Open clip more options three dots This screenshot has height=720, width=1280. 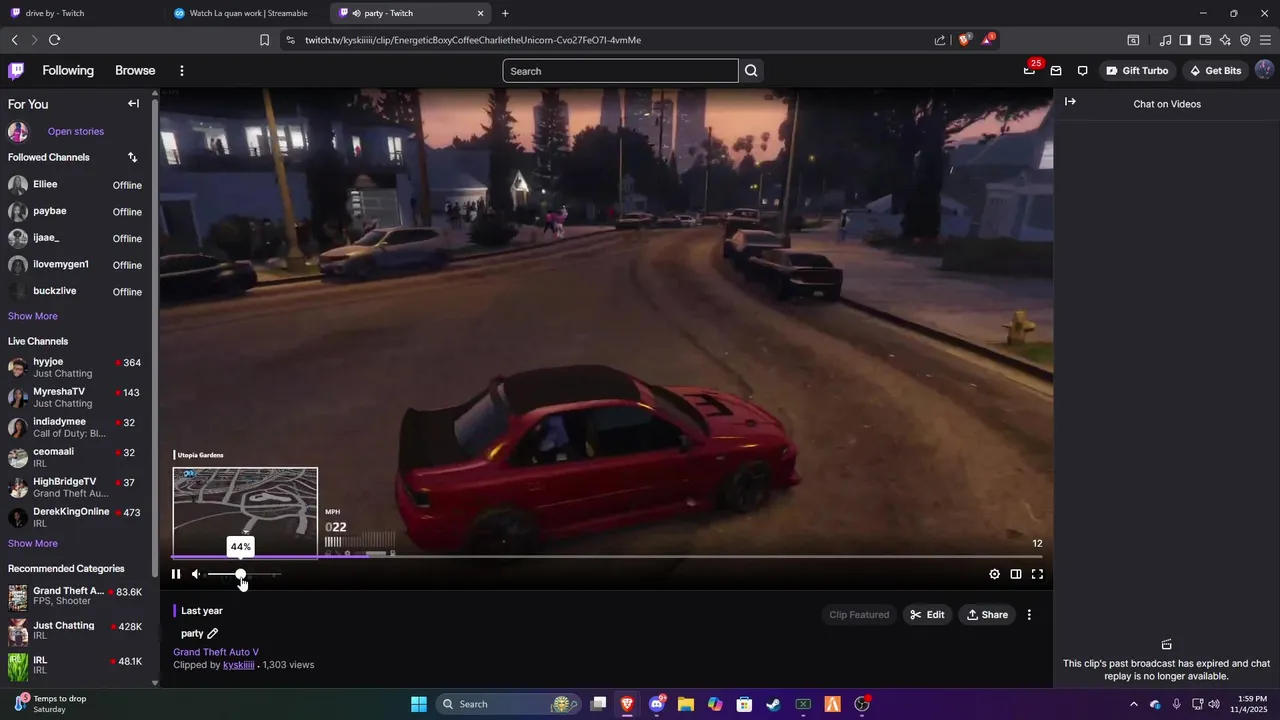click(x=1029, y=615)
